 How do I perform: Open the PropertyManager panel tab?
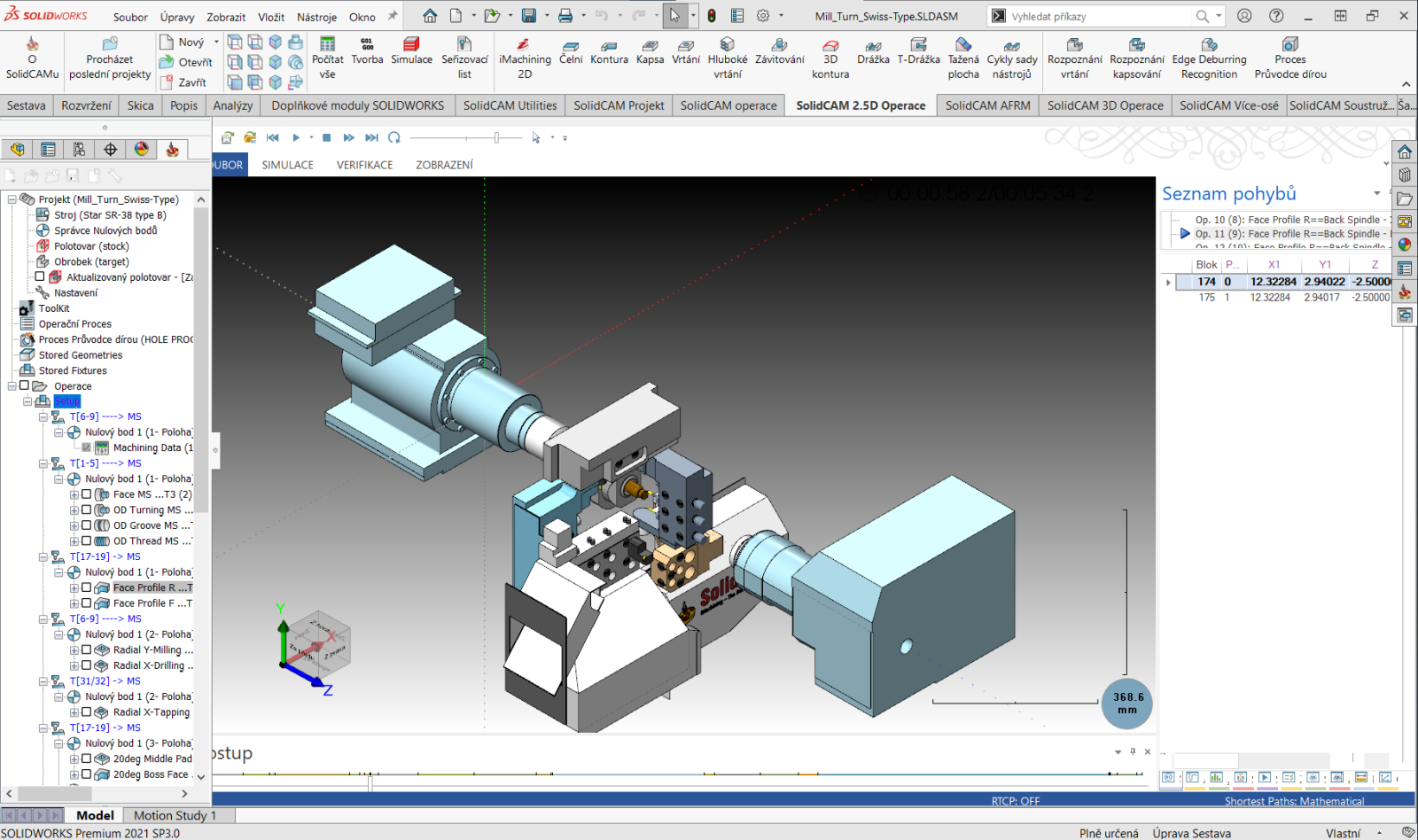[x=48, y=149]
